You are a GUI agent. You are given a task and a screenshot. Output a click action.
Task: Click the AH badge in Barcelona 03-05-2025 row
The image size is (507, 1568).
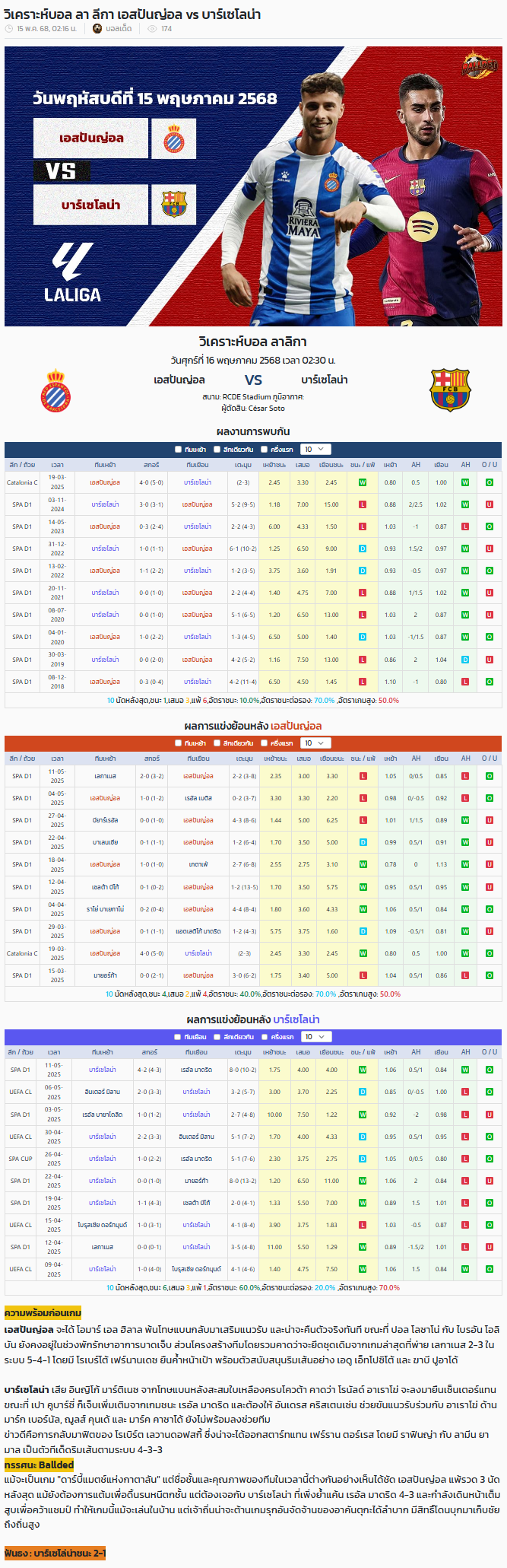pyautogui.click(x=465, y=1115)
